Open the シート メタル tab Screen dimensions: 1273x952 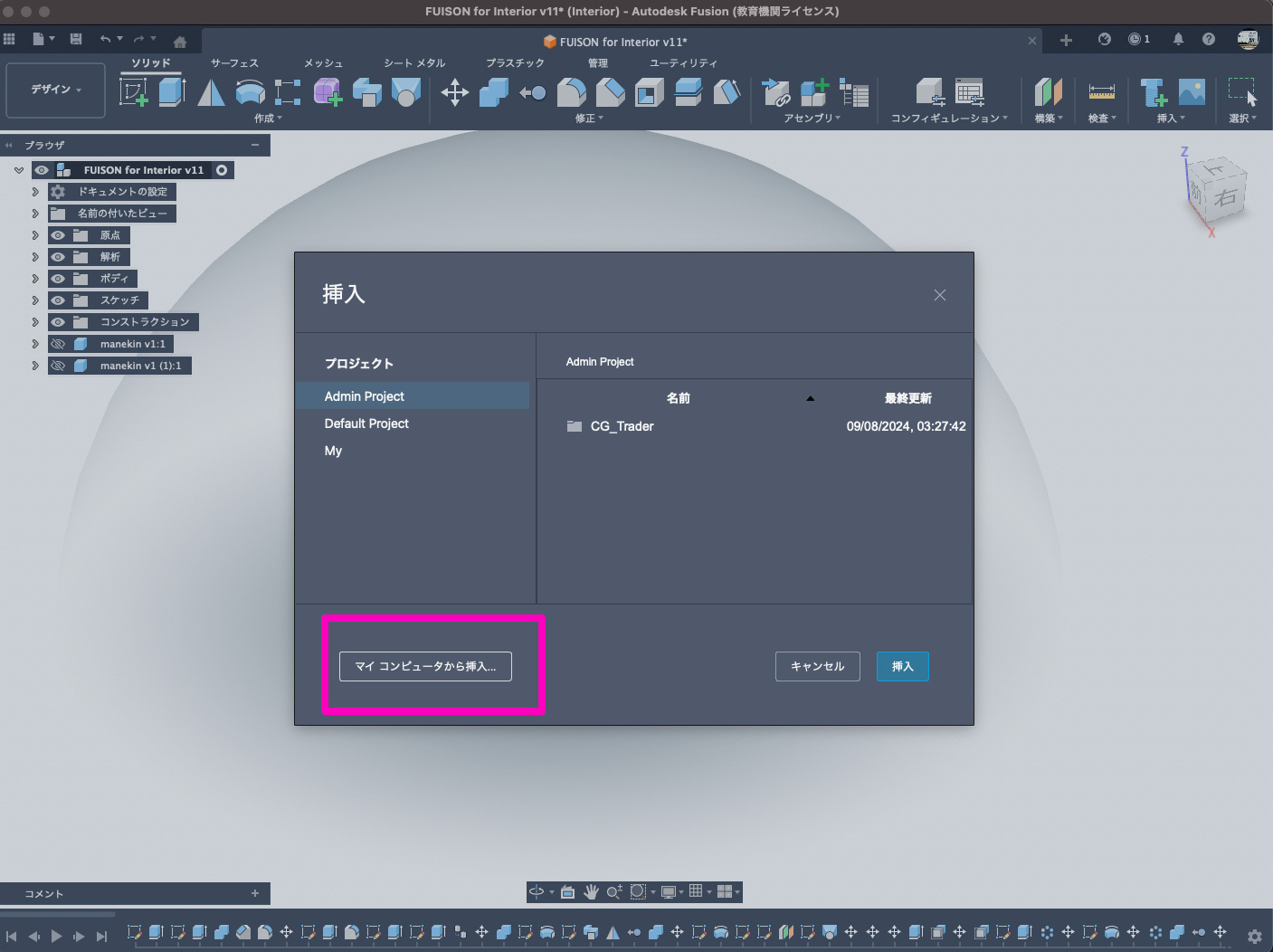click(414, 63)
